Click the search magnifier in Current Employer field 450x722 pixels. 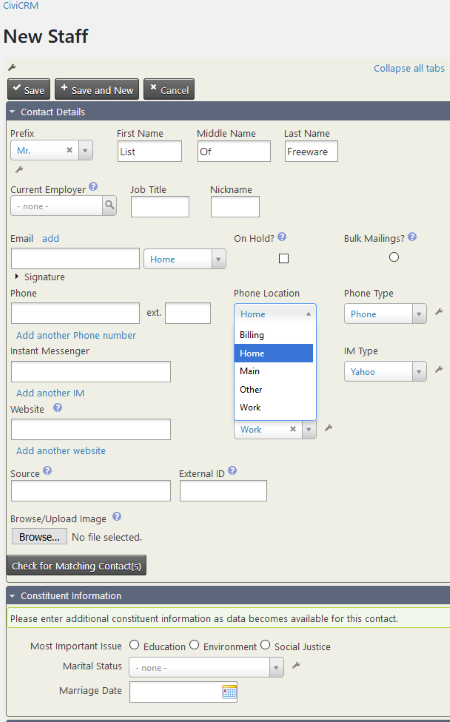click(110, 205)
